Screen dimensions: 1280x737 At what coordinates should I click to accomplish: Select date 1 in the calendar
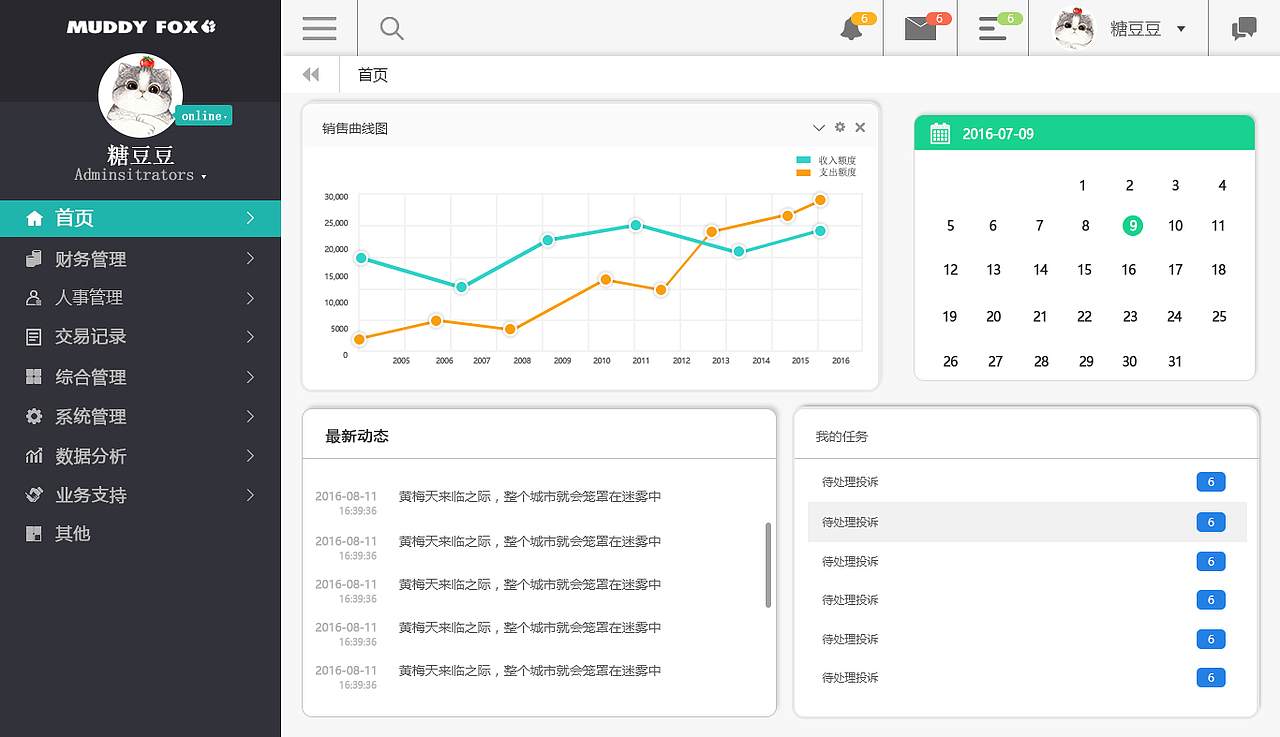(1082, 185)
